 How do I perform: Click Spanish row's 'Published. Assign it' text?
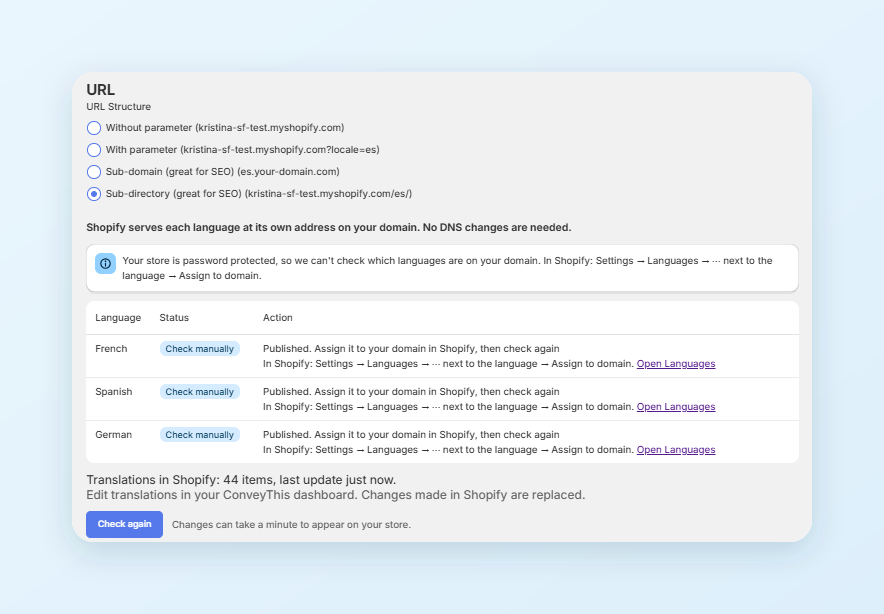411,391
